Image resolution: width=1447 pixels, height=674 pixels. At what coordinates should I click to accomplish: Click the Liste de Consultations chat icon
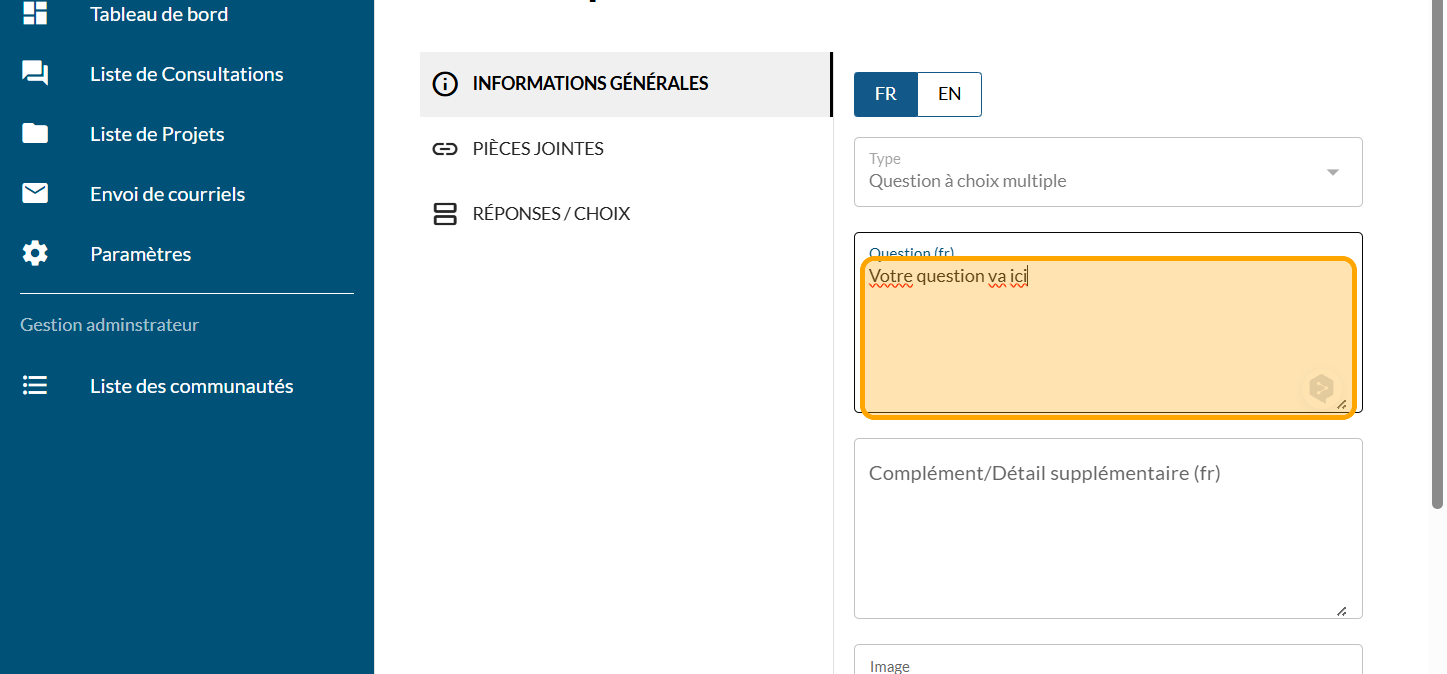[35, 74]
